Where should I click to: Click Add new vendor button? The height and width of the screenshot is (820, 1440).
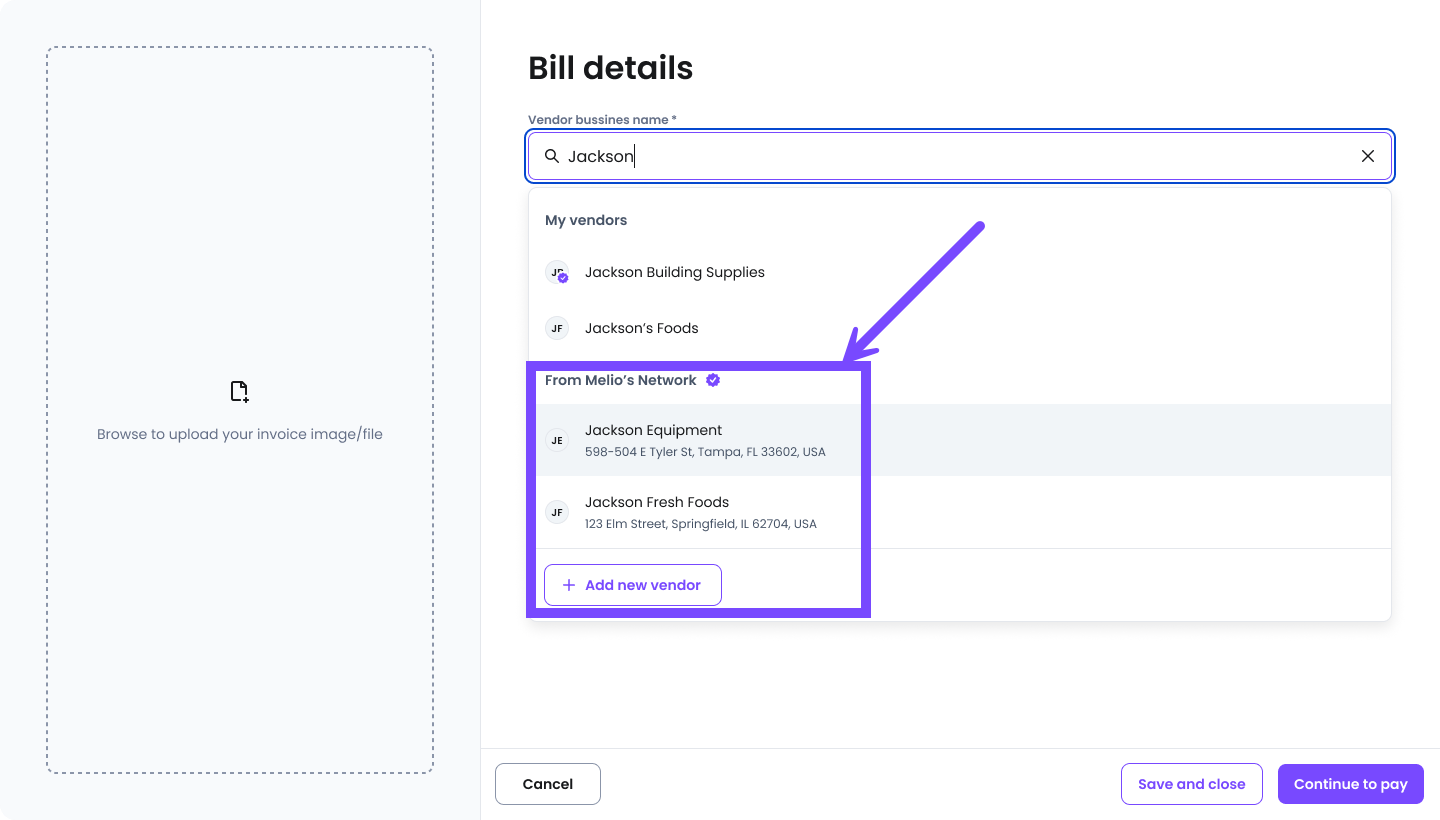click(633, 585)
